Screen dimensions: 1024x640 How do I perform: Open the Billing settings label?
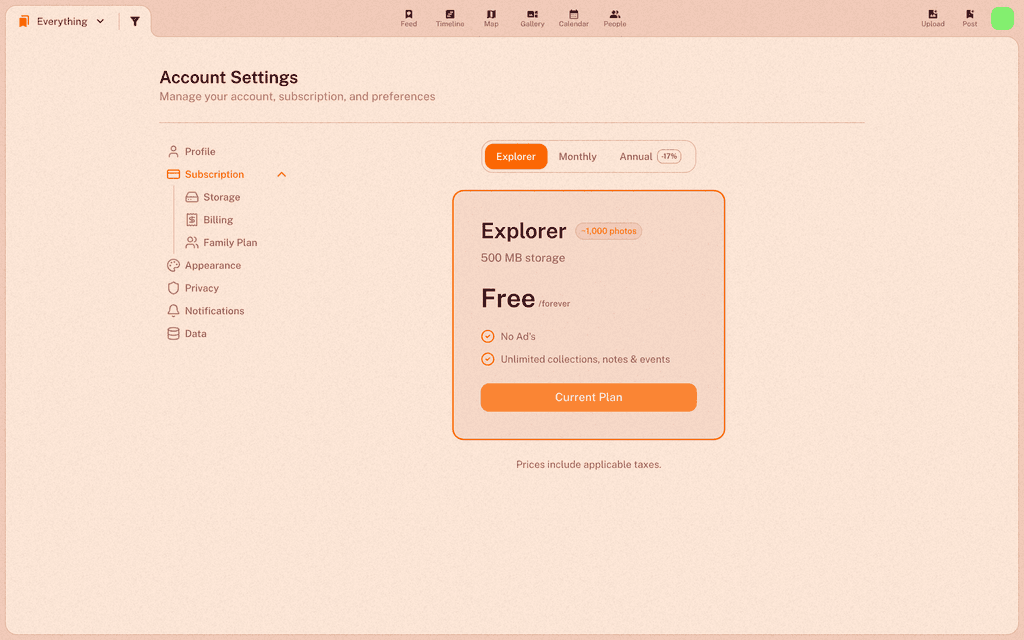[x=218, y=220]
